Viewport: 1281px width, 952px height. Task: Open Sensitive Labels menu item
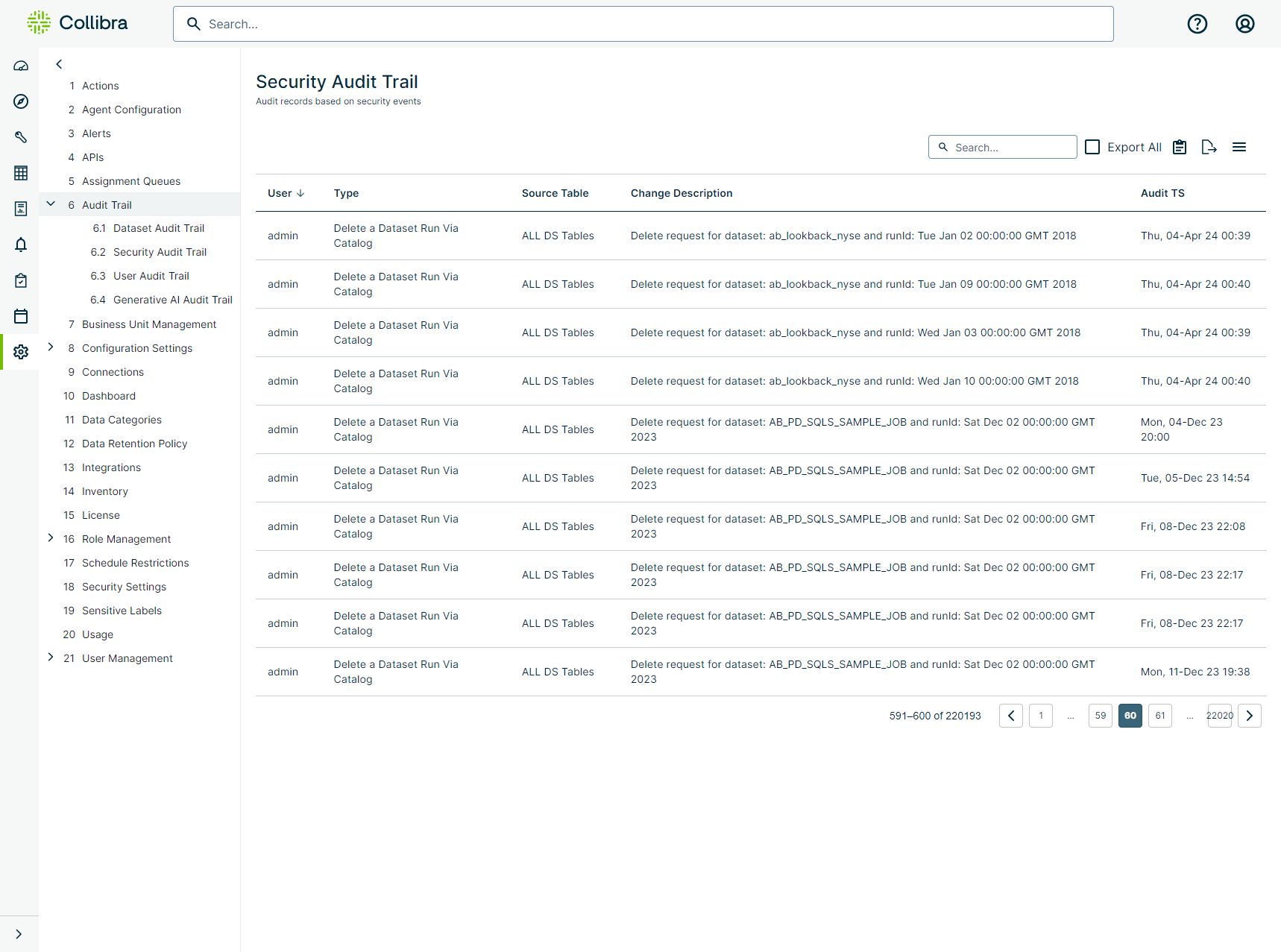pos(122,611)
